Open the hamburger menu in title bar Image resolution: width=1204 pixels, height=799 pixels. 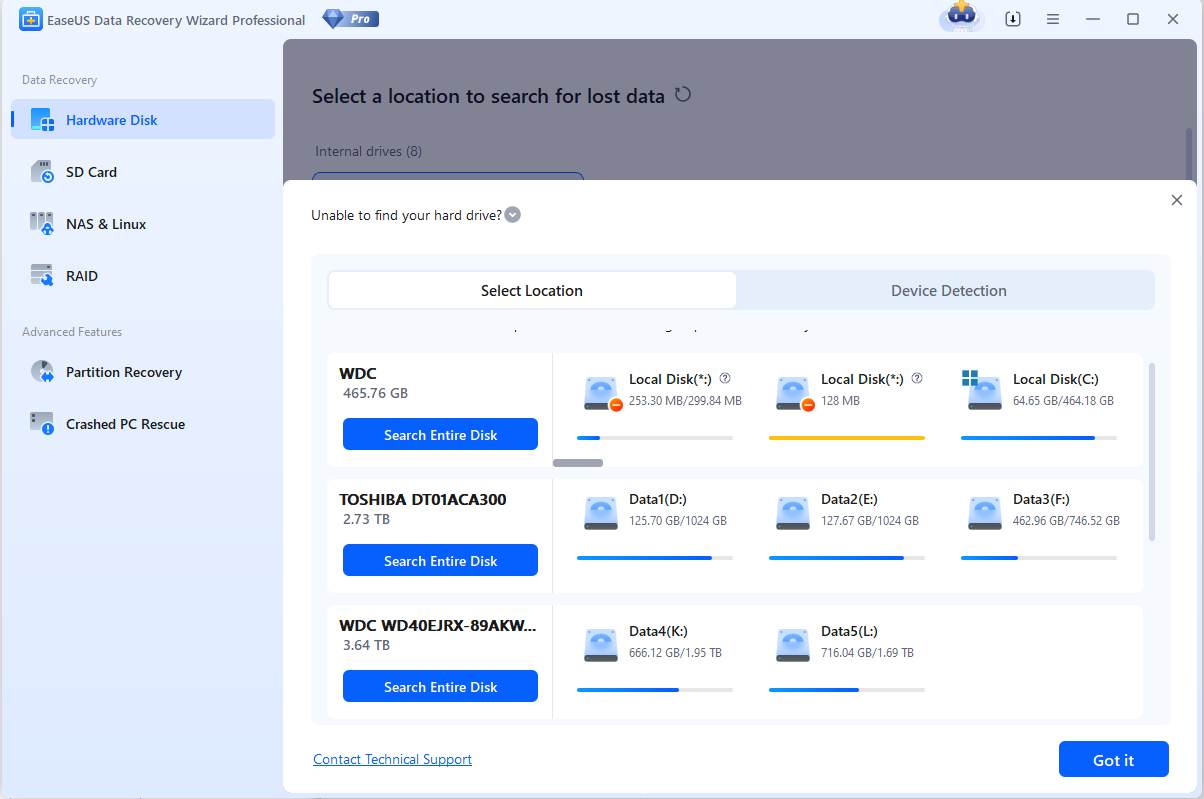[x=1053, y=19]
